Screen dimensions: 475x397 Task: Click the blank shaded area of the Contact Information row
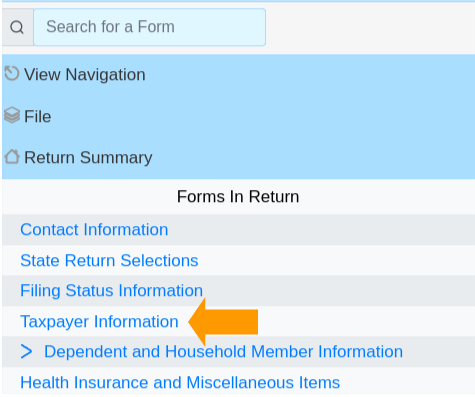point(320,230)
